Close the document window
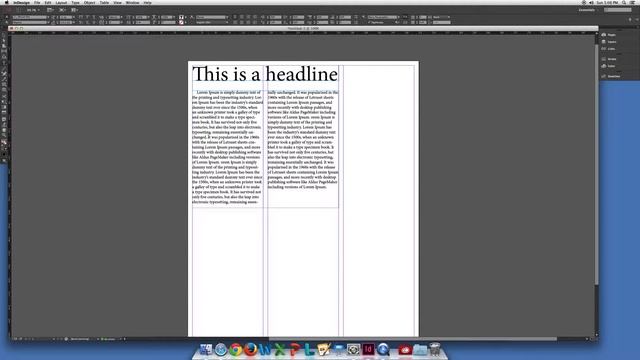Viewport: 640px width, 360px height. coord(11,29)
